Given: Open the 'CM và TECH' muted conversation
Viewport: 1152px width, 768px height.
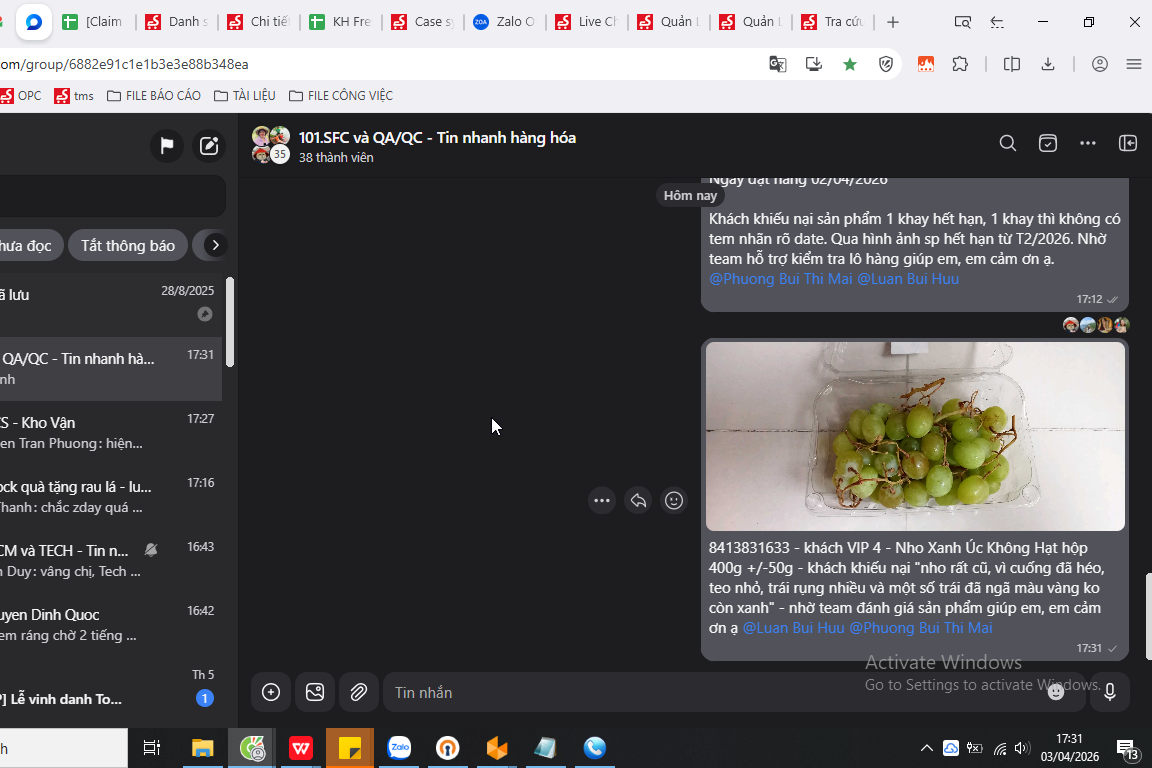Looking at the screenshot, I should click(x=111, y=561).
